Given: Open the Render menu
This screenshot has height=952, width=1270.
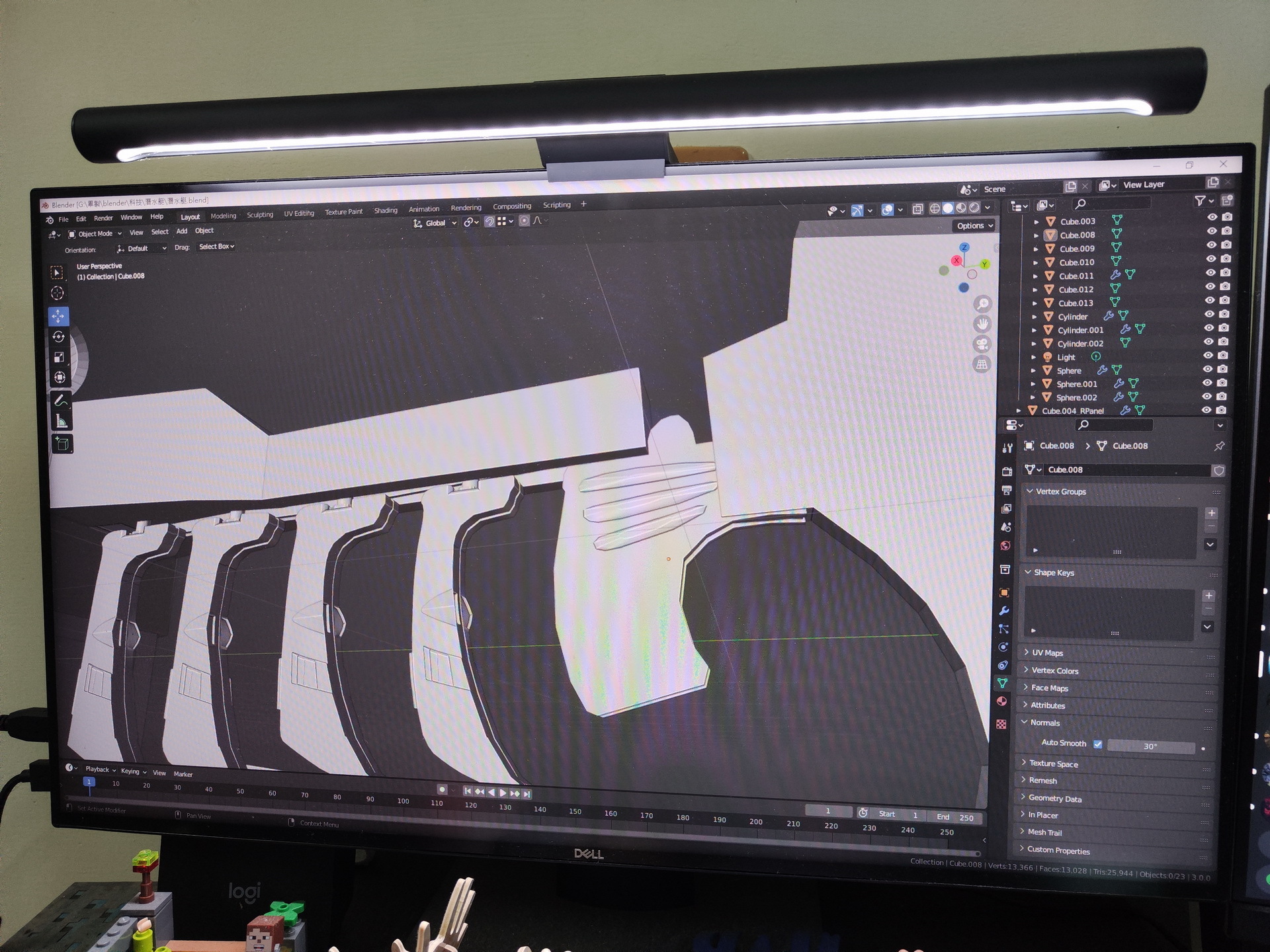Looking at the screenshot, I should tap(103, 218).
